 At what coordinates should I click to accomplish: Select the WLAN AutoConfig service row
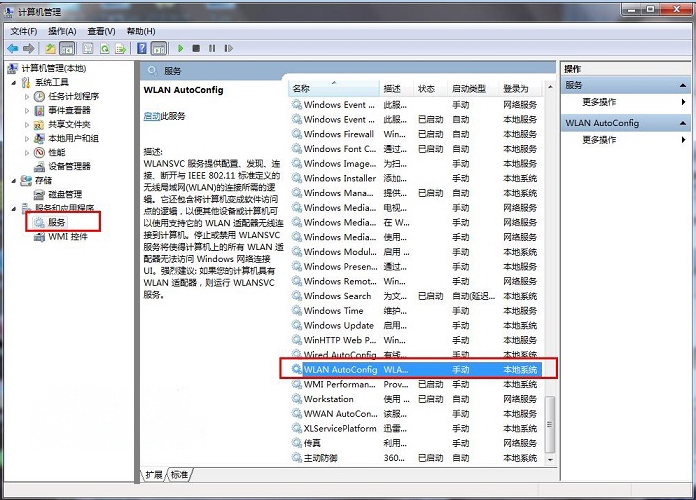point(416,369)
